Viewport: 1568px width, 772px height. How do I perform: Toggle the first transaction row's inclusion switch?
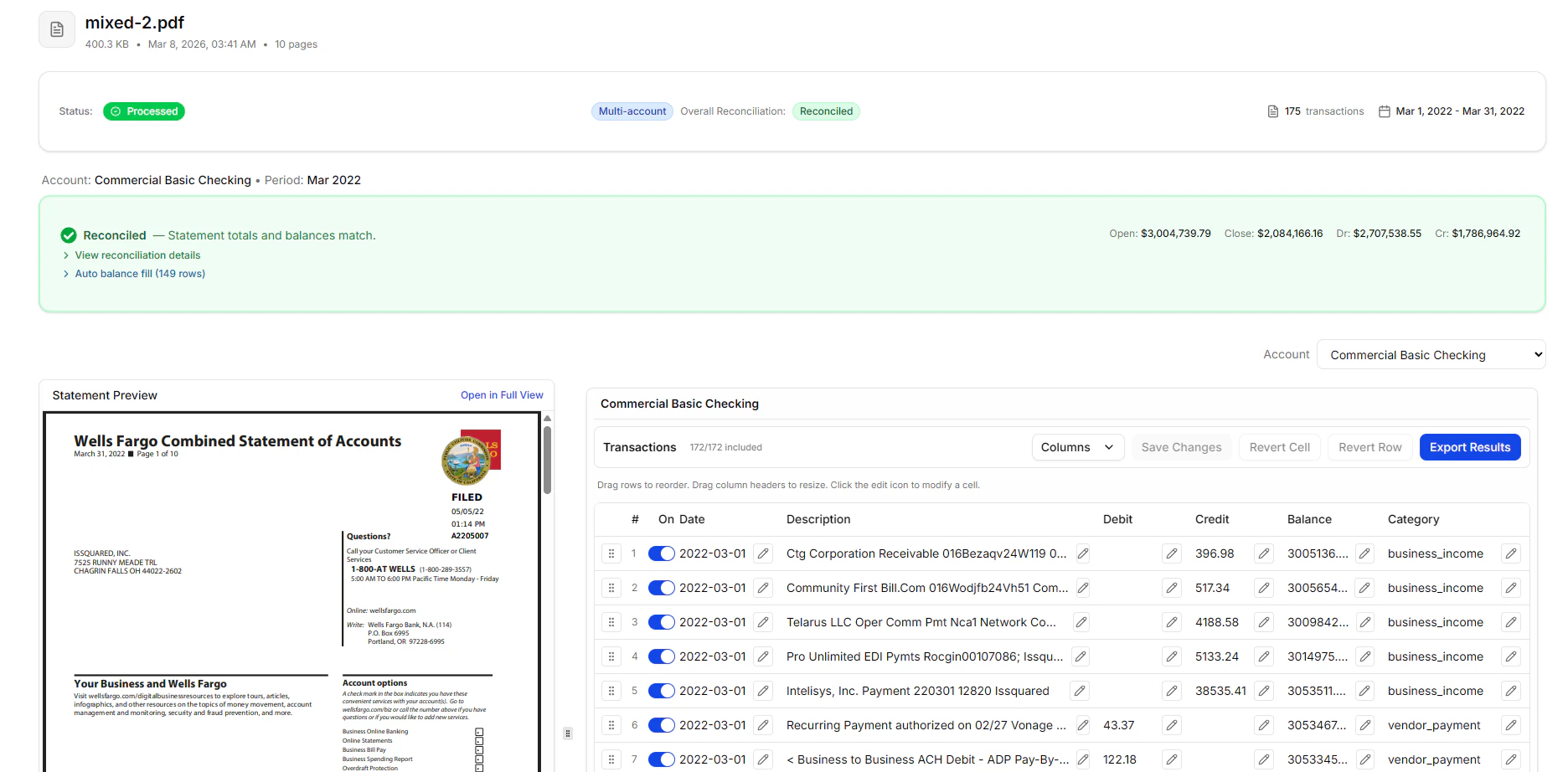coord(661,553)
